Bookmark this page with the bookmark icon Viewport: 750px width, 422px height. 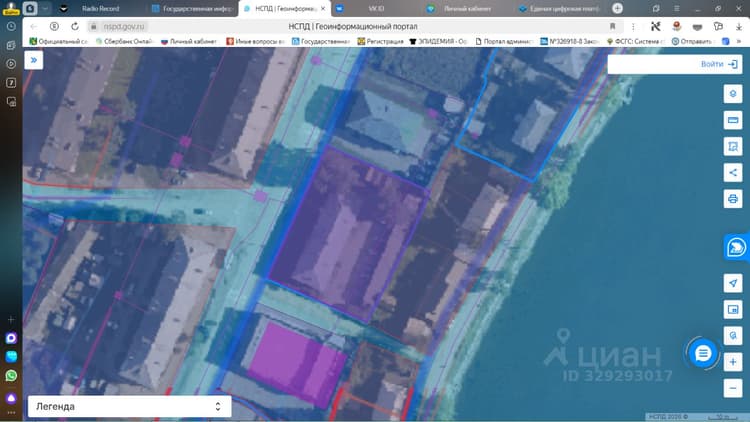click(612, 26)
